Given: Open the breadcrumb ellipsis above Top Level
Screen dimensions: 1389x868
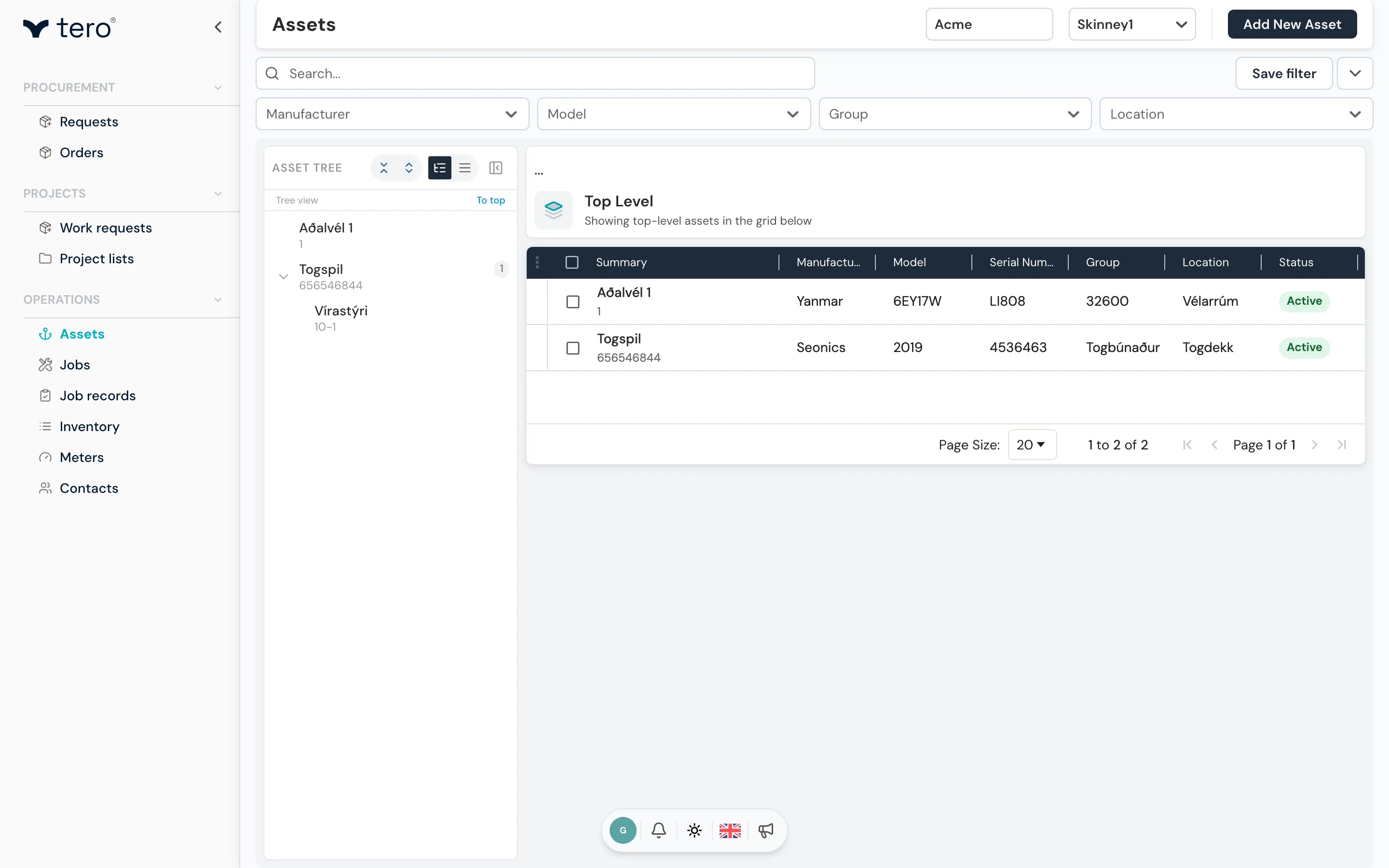Looking at the screenshot, I should 539,172.
